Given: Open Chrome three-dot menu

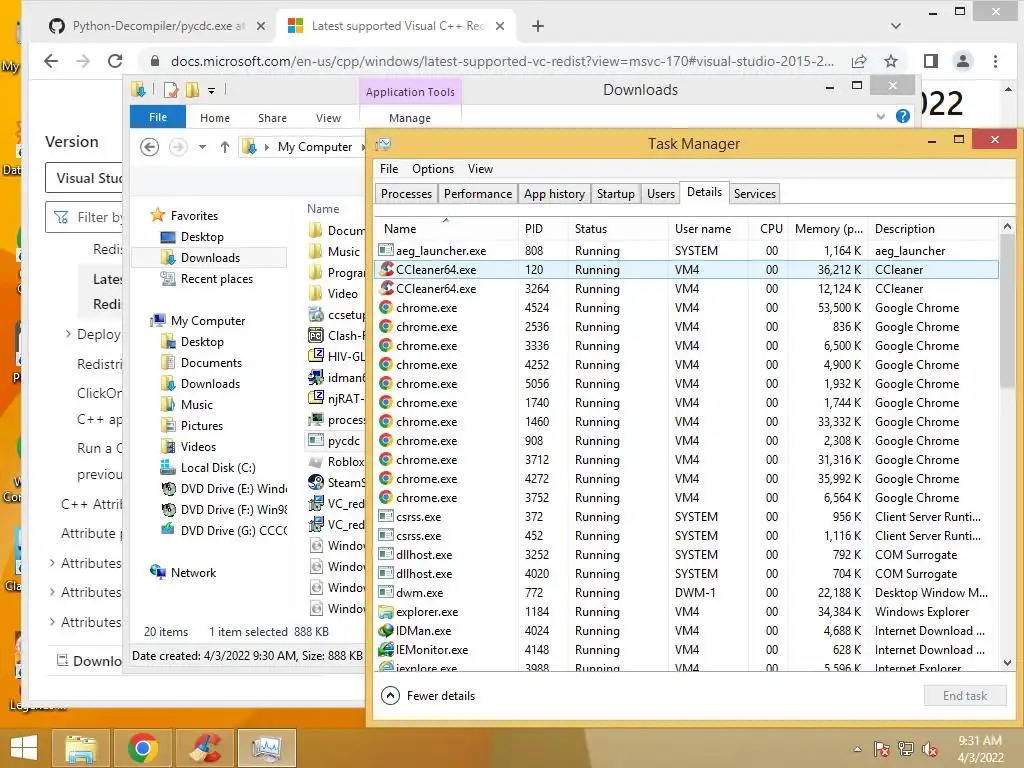Looking at the screenshot, I should point(995,61).
